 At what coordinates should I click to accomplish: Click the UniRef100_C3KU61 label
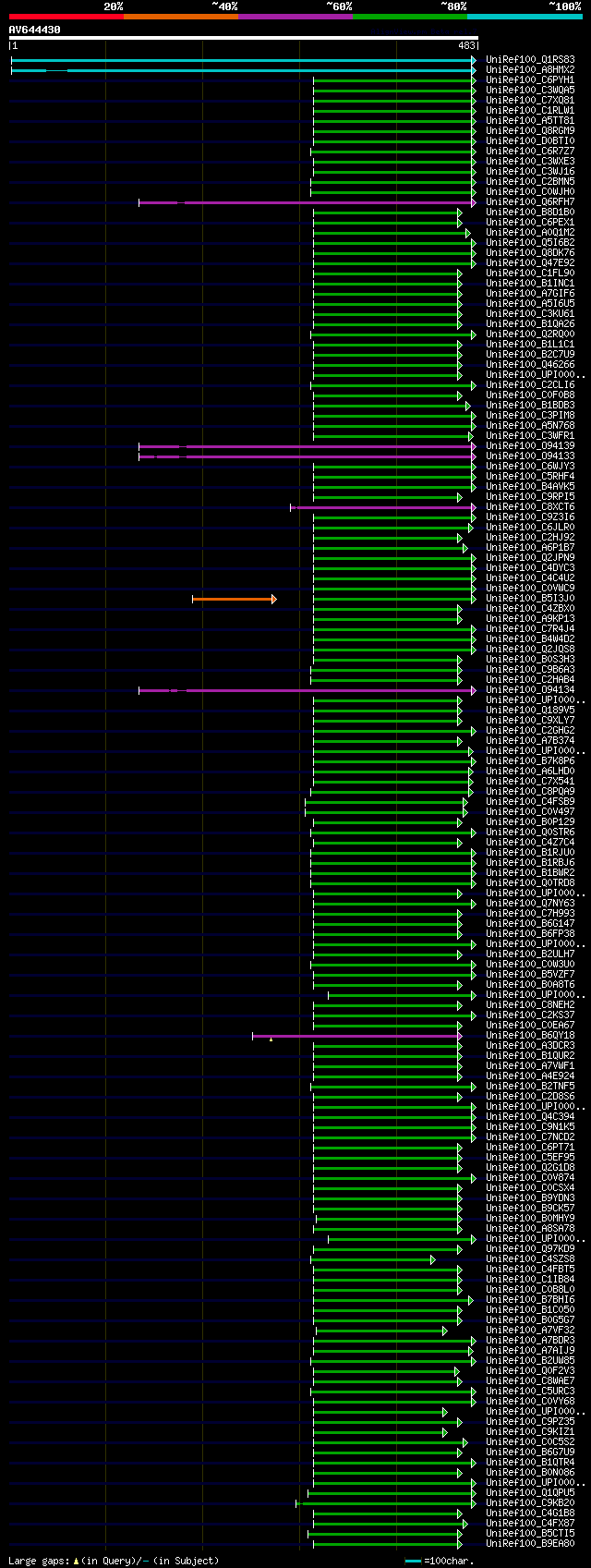[530, 314]
